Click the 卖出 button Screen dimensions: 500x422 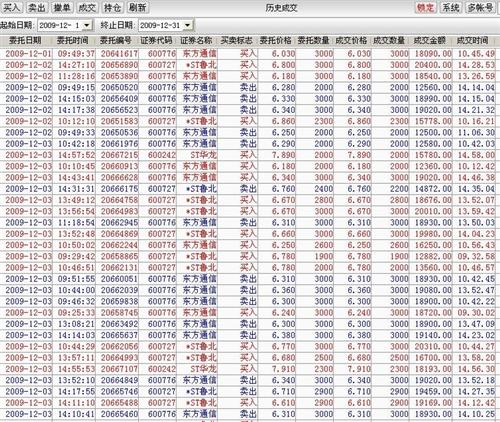(37, 7)
